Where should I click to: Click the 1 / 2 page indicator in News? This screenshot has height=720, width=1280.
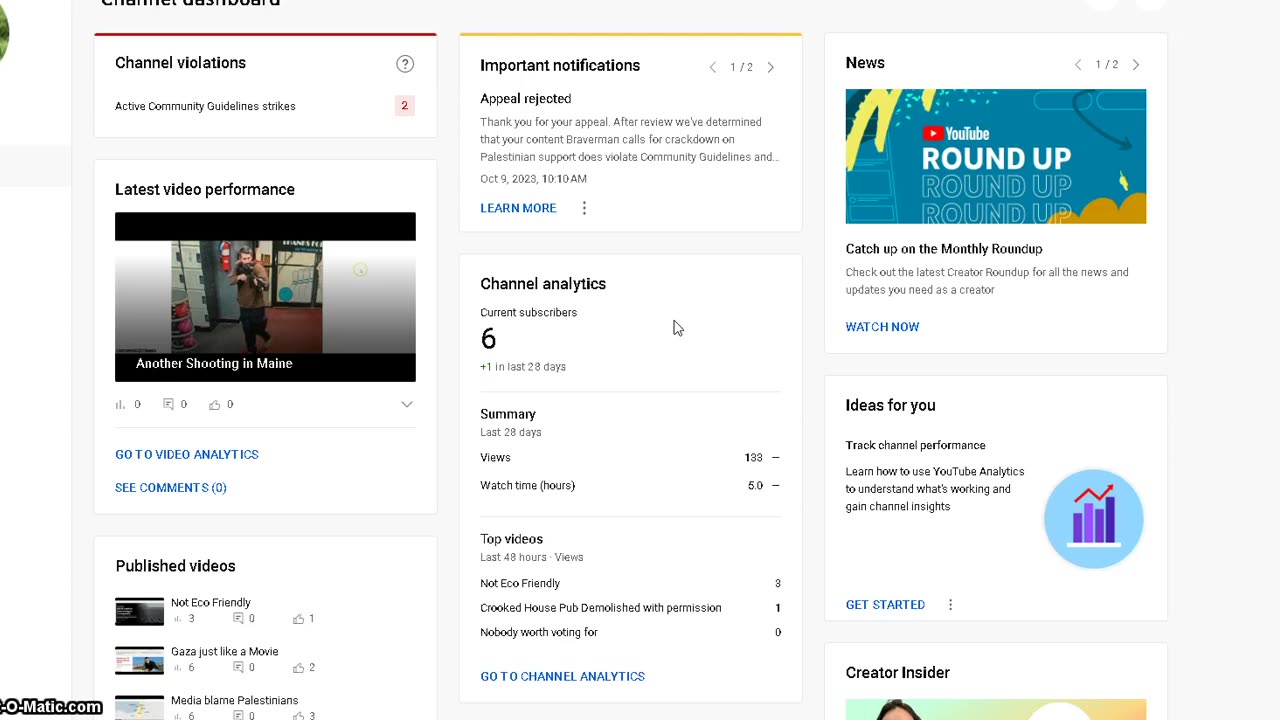coord(1107,65)
